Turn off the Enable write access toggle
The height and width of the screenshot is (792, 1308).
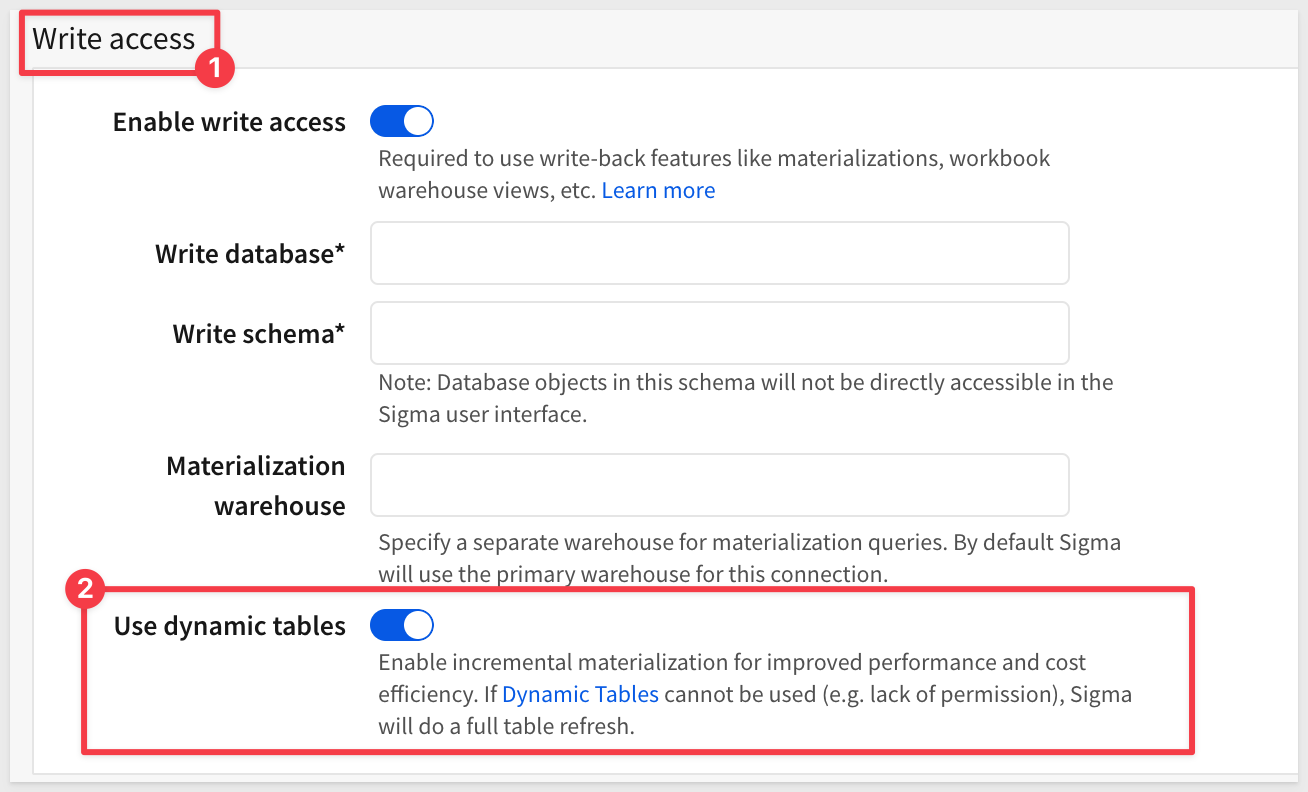pos(401,122)
